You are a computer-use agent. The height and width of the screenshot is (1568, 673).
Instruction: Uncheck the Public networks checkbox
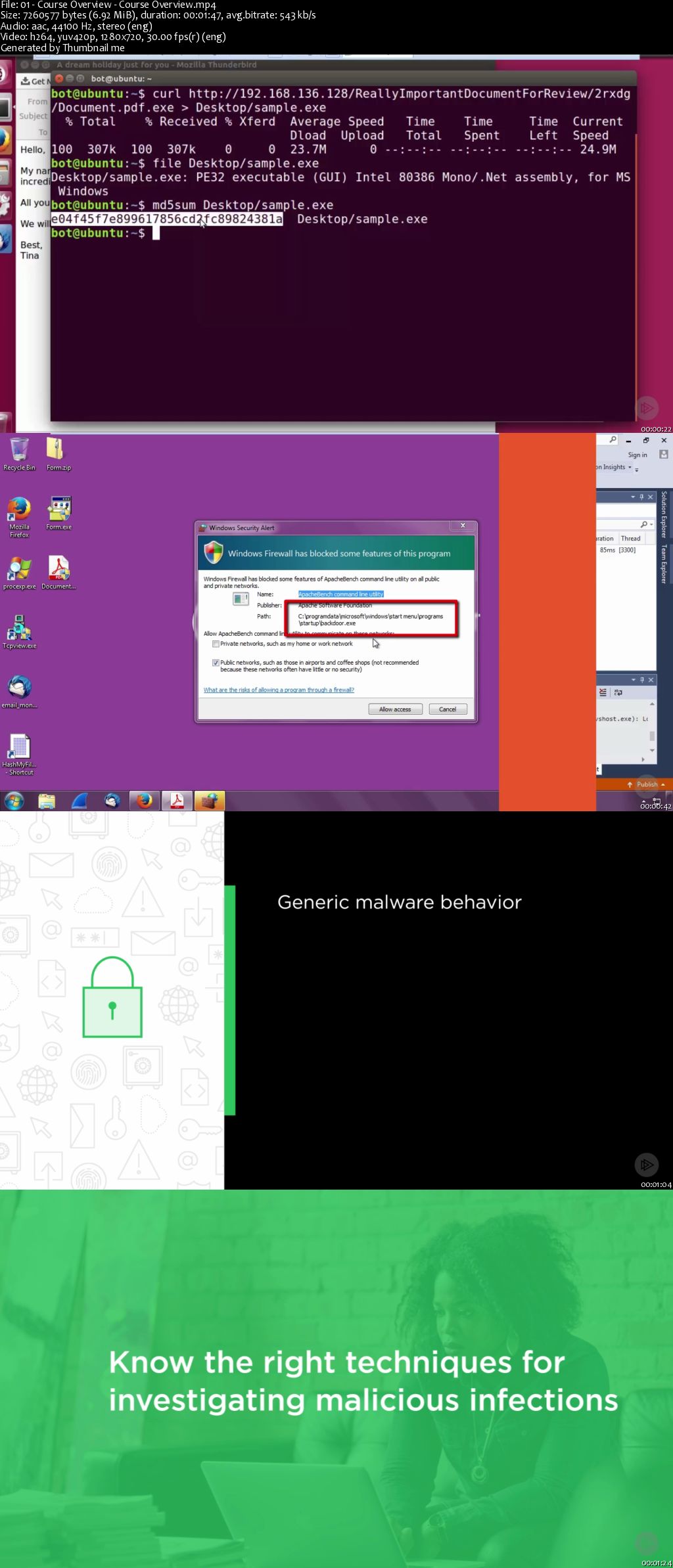(216, 663)
